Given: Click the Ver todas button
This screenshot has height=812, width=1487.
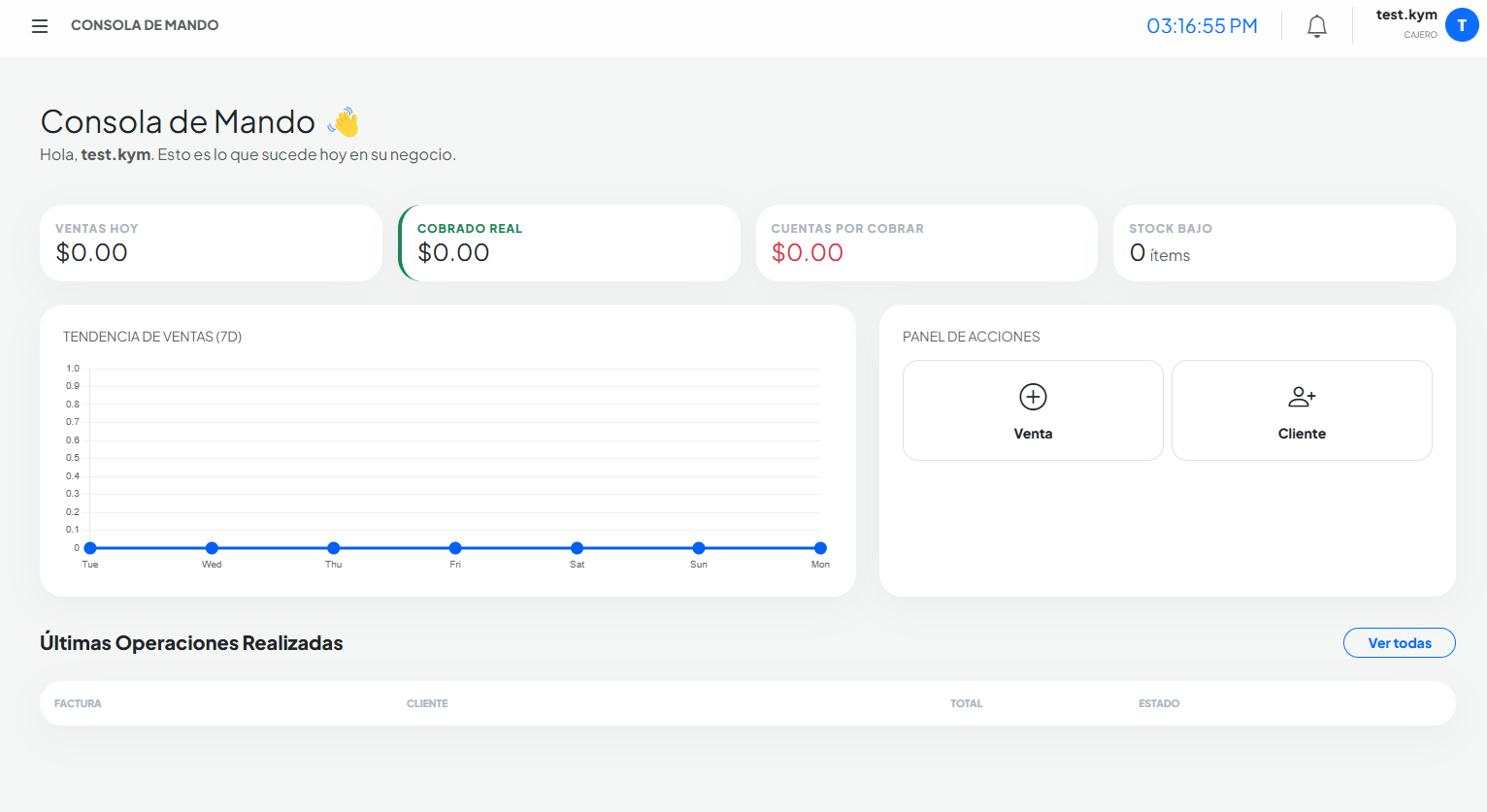Looking at the screenshot, I should pos(1399,642).
